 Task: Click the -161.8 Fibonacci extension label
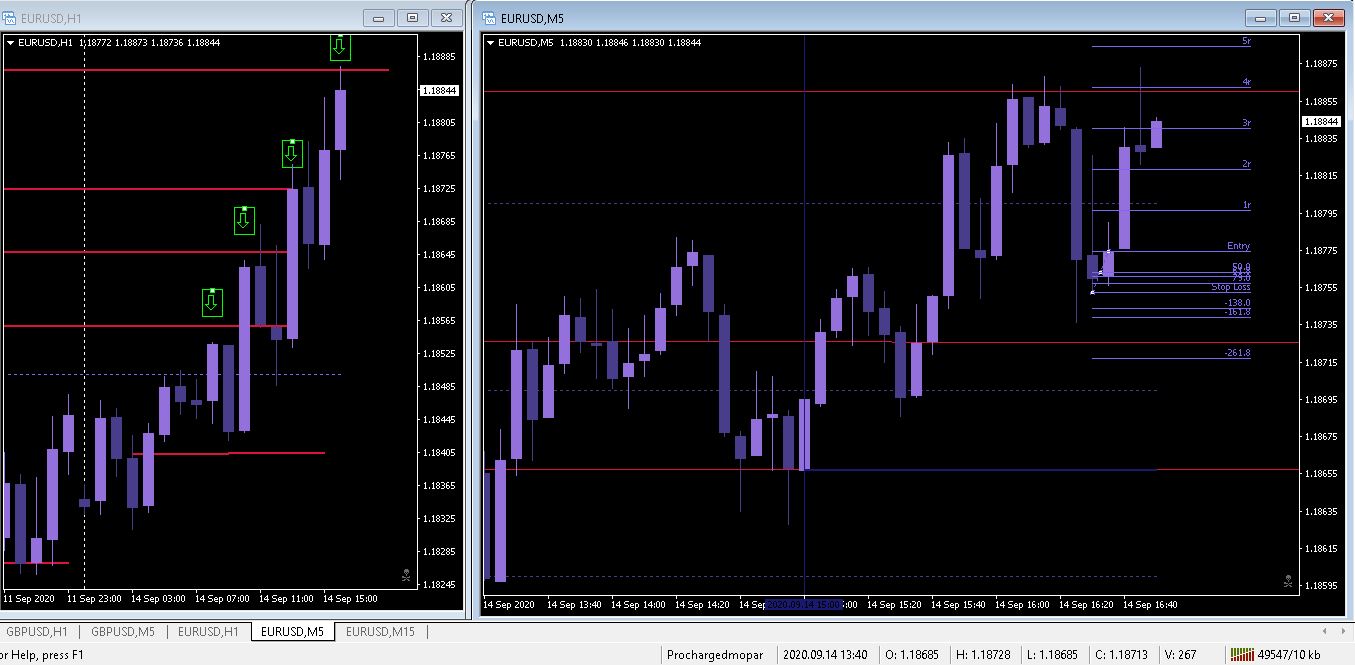[x=1237, y=312]
